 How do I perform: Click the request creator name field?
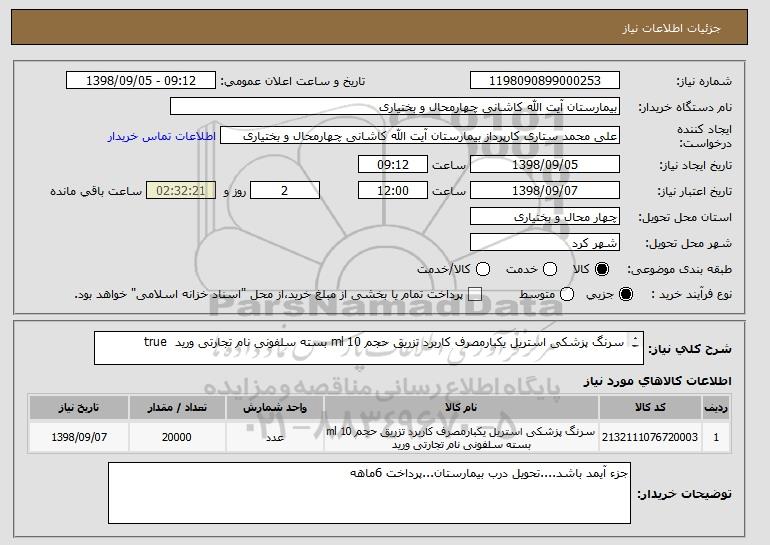point(420,136)
